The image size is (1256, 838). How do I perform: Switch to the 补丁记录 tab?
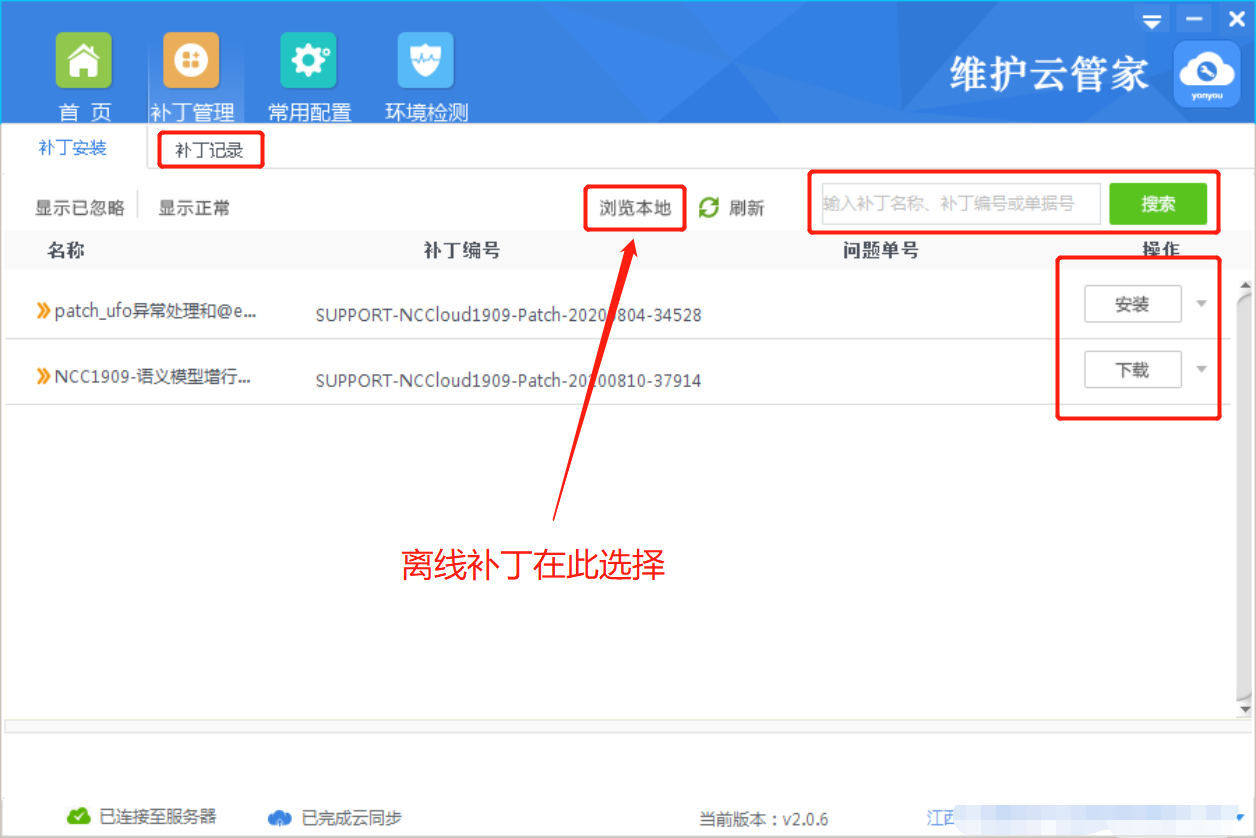coord(209,151)
